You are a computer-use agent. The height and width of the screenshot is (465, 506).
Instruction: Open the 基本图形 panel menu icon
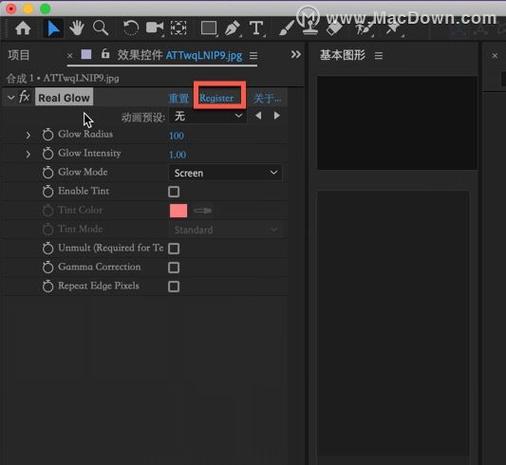(x=378, y=56)
